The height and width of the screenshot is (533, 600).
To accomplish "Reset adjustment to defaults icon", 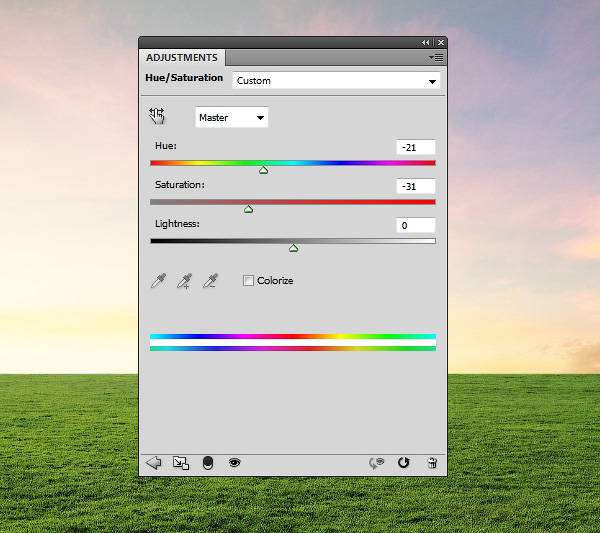I will coord(404,463).
